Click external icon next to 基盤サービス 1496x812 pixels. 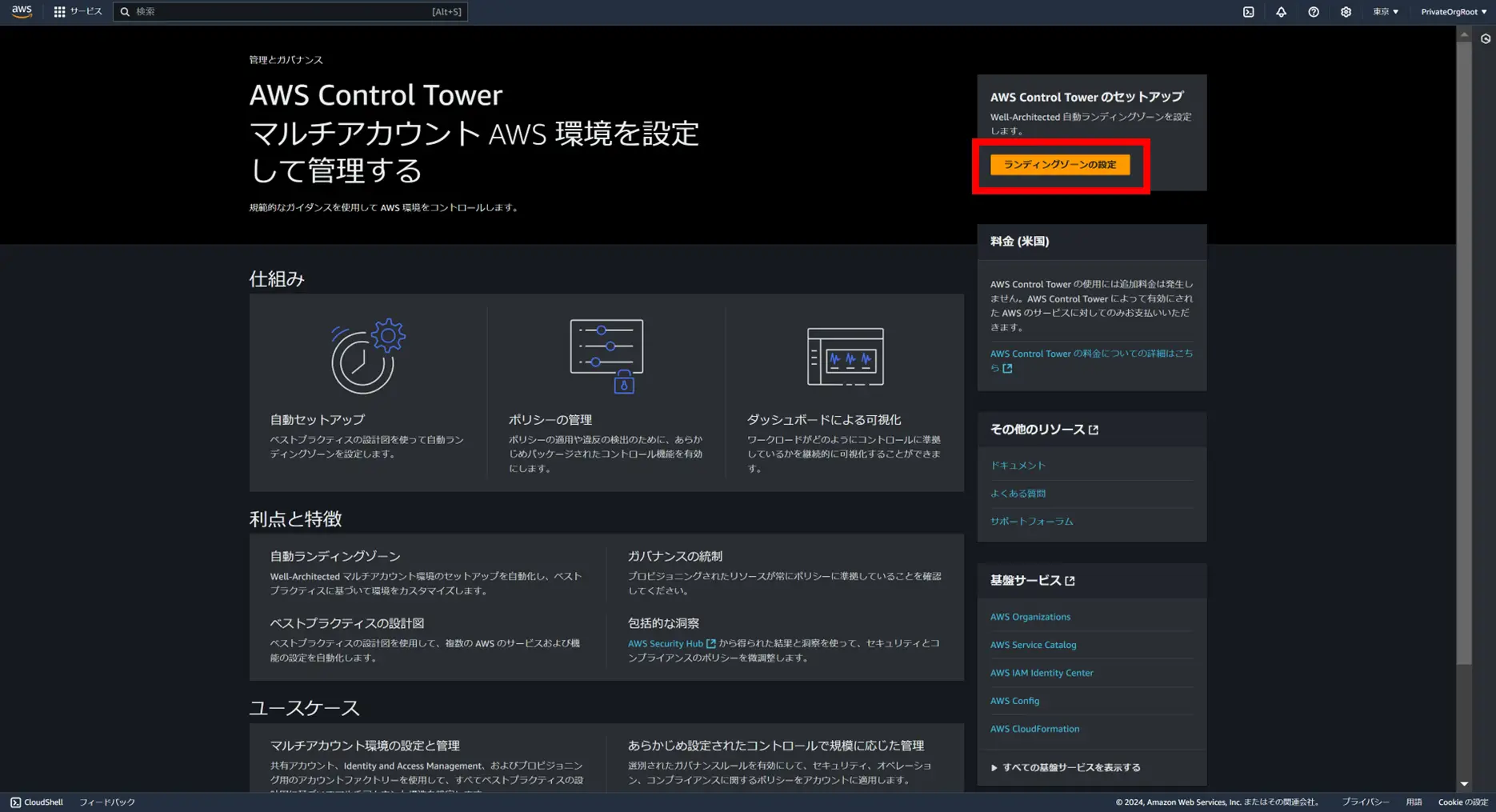pyautogui.click(x=1070, y=581)
